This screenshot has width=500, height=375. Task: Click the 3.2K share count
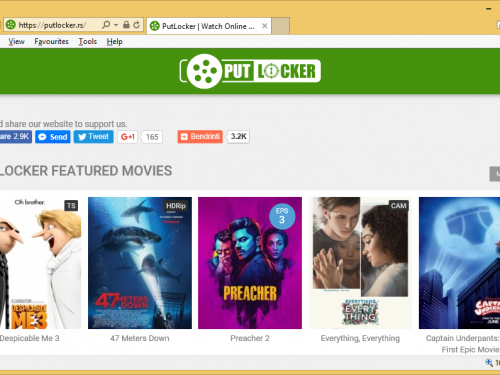coord(238,136)
